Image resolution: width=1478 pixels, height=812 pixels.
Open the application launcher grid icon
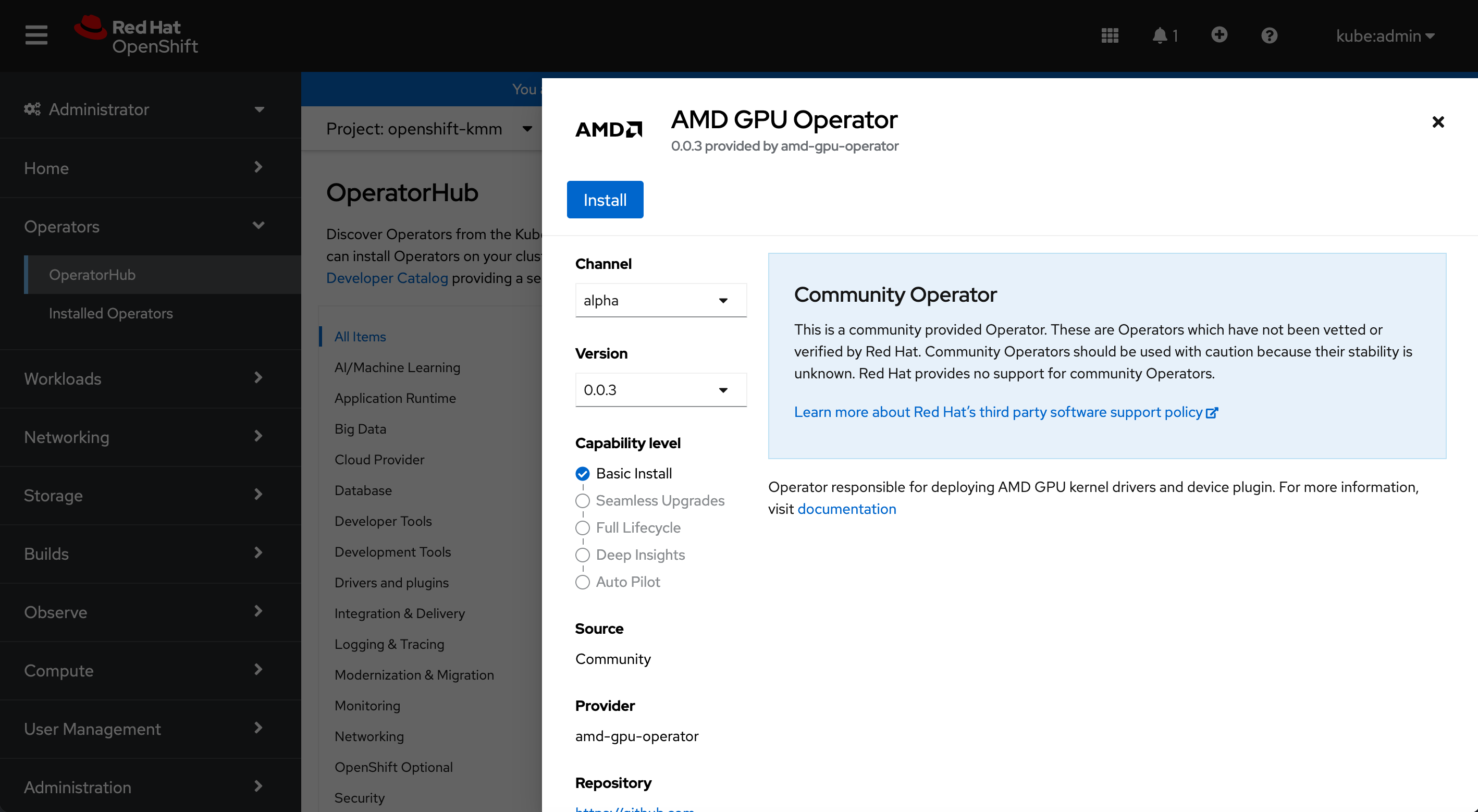[x=1110, y=35]
